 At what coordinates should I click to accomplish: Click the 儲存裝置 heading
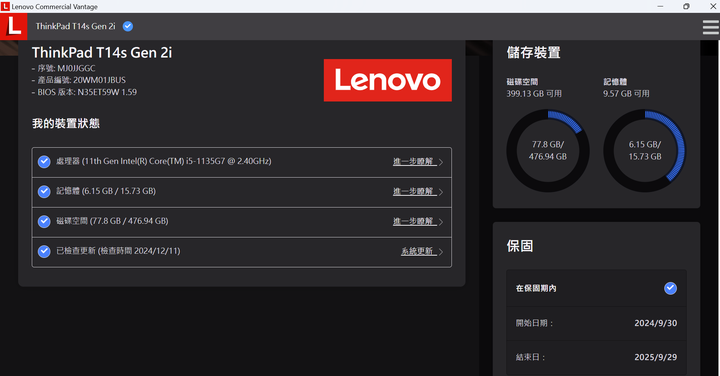pos(534,52)
